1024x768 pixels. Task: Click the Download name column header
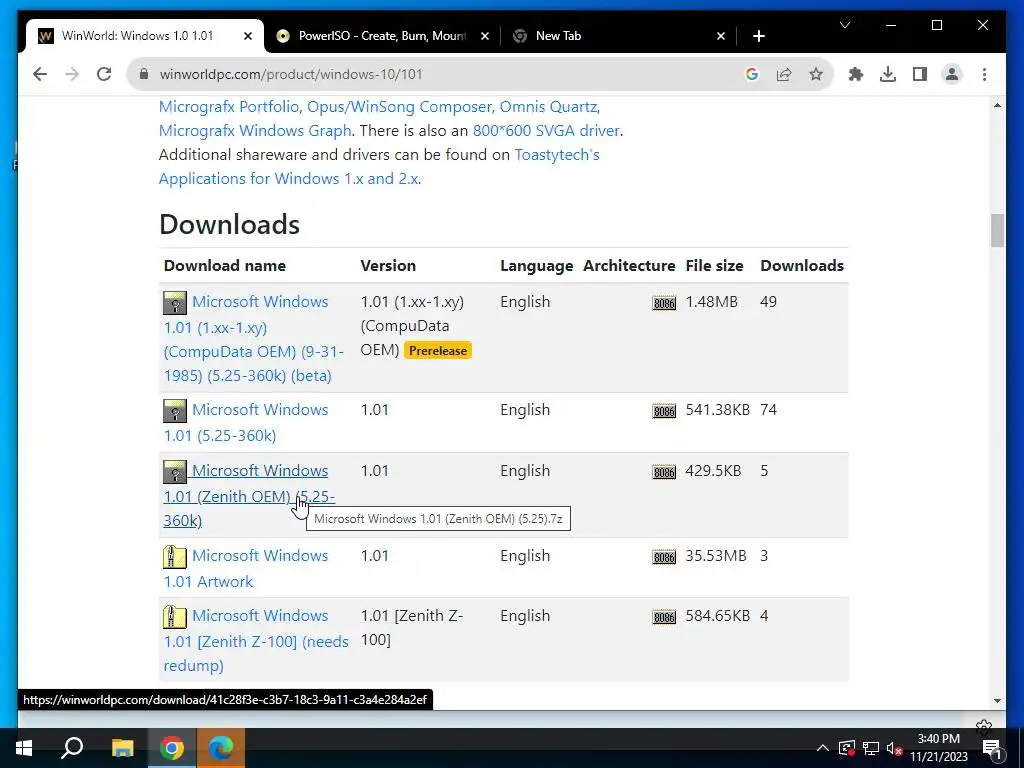[225, 266]
